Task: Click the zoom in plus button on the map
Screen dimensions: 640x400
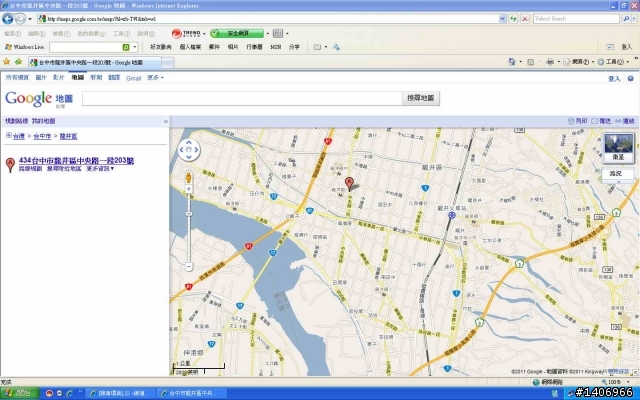Action: (x=189, y=189)
